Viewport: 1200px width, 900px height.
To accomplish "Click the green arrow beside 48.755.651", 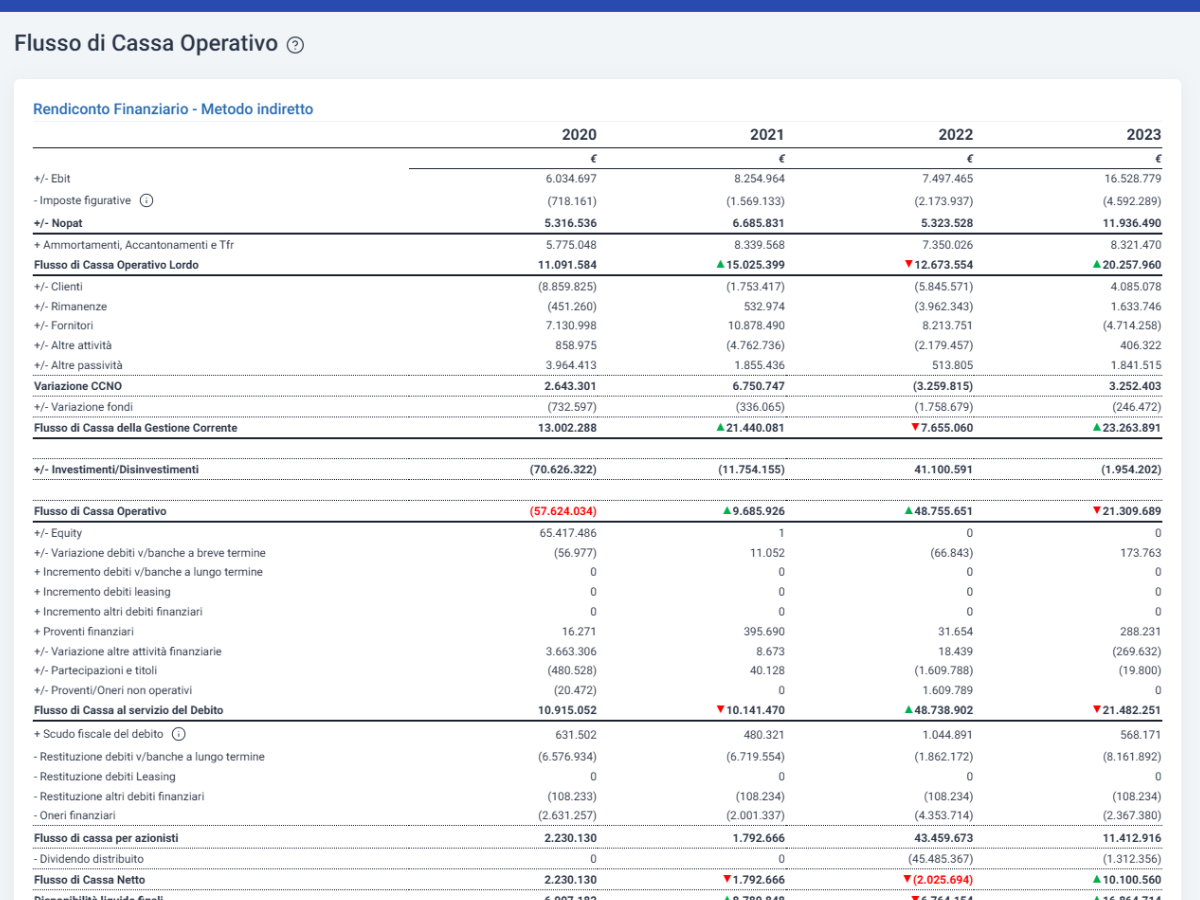I will pos(908,511).
